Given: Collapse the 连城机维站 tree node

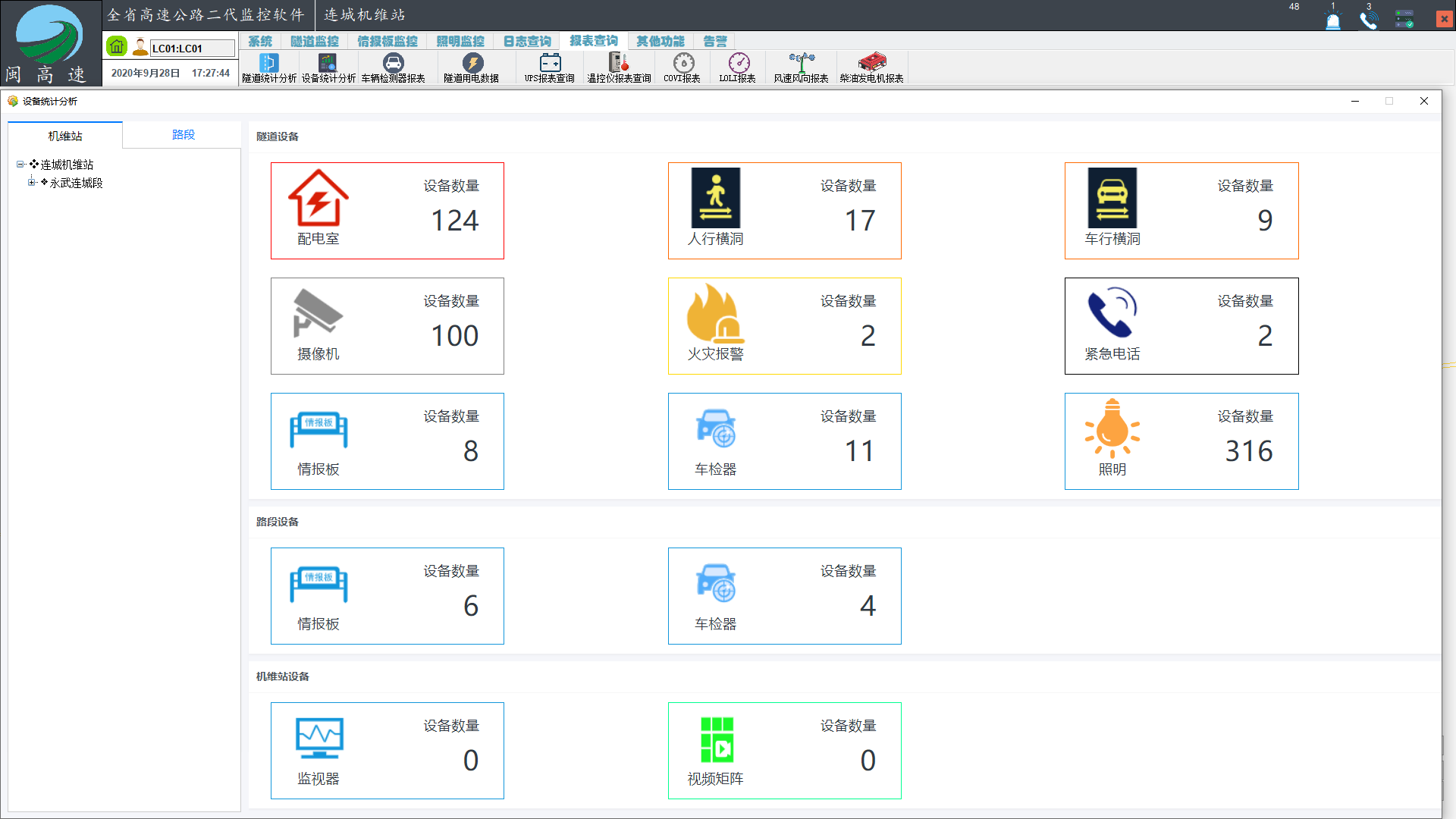Looking at the screenshot, I should (x=20, y=165).
